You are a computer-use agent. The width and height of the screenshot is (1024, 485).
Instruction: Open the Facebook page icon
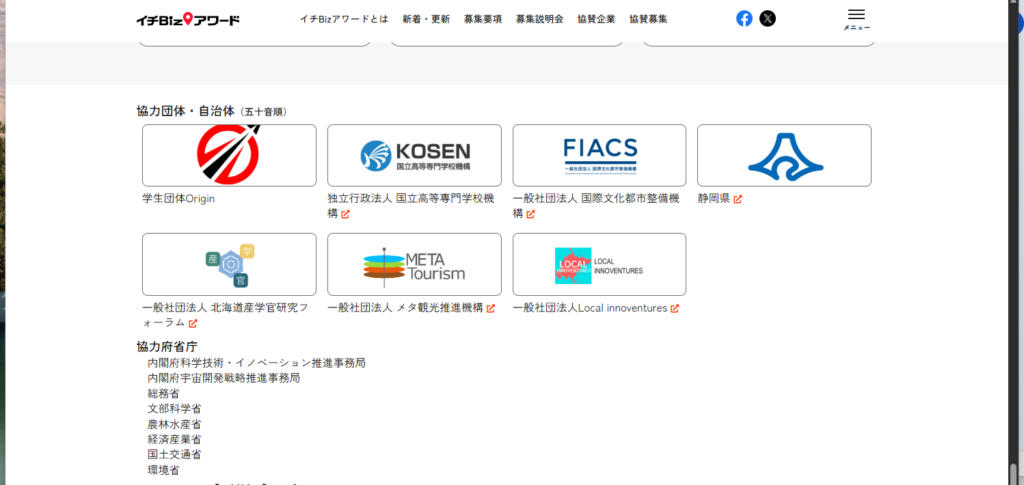(x=744, y=19)
